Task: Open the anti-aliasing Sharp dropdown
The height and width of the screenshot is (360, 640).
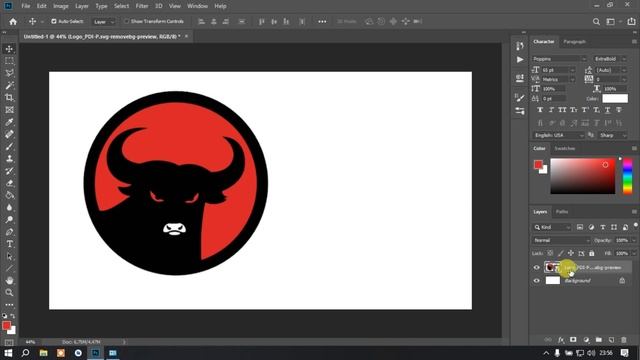Action: click(613, 135)
